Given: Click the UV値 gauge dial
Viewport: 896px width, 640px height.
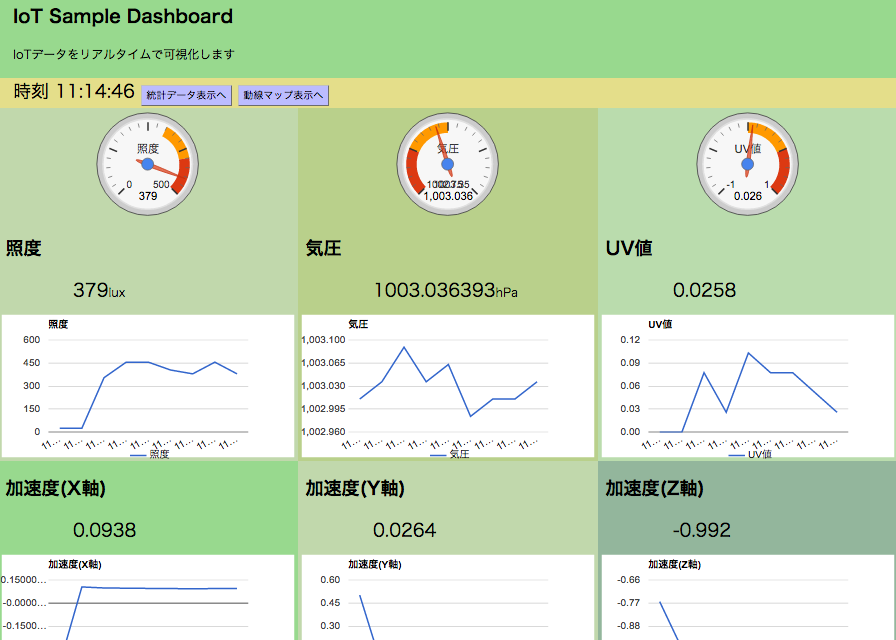Looking at the screenshot, I should (x=746, y=163).
